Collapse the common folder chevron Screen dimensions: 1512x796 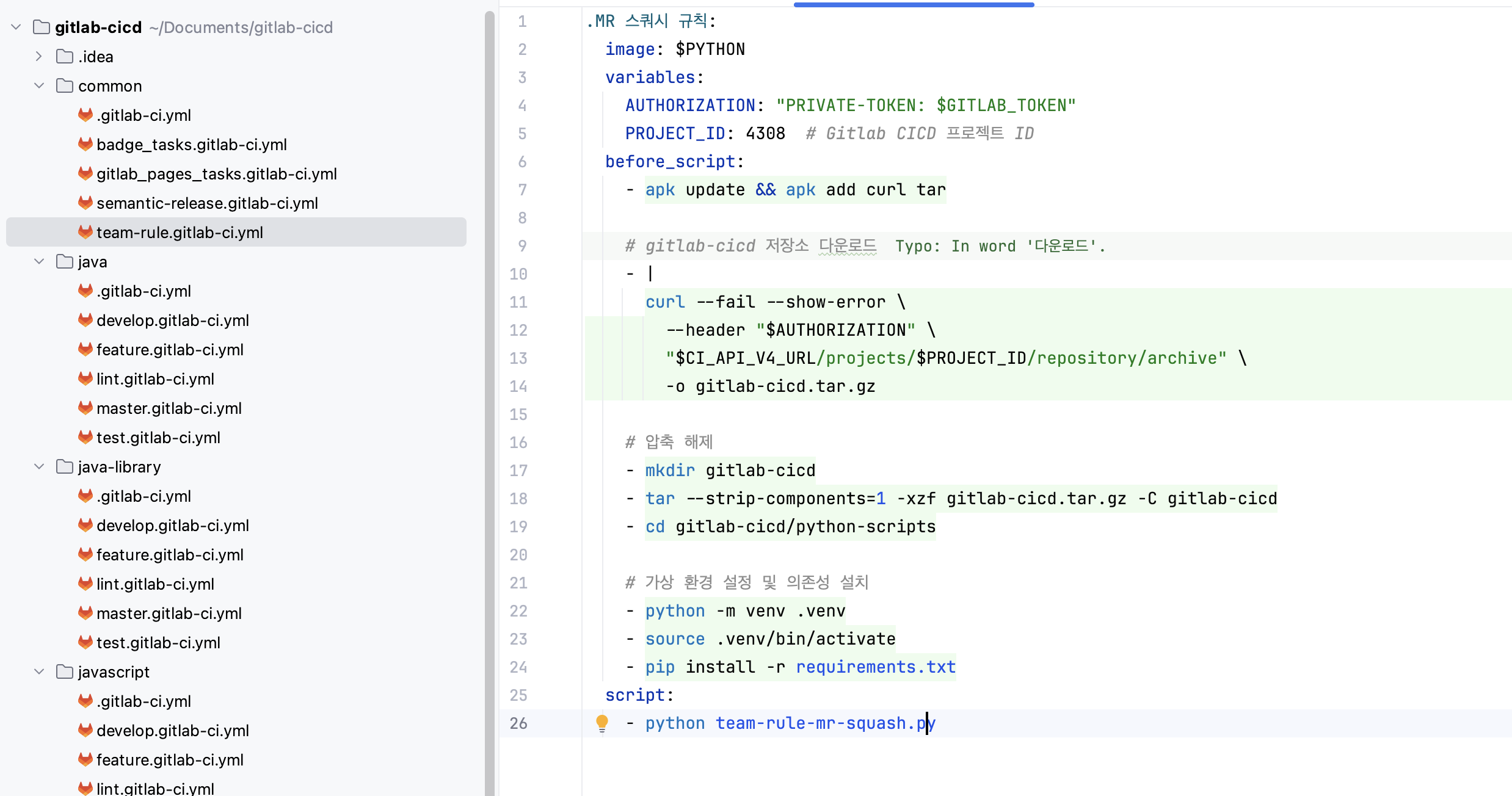click(38, 85)
